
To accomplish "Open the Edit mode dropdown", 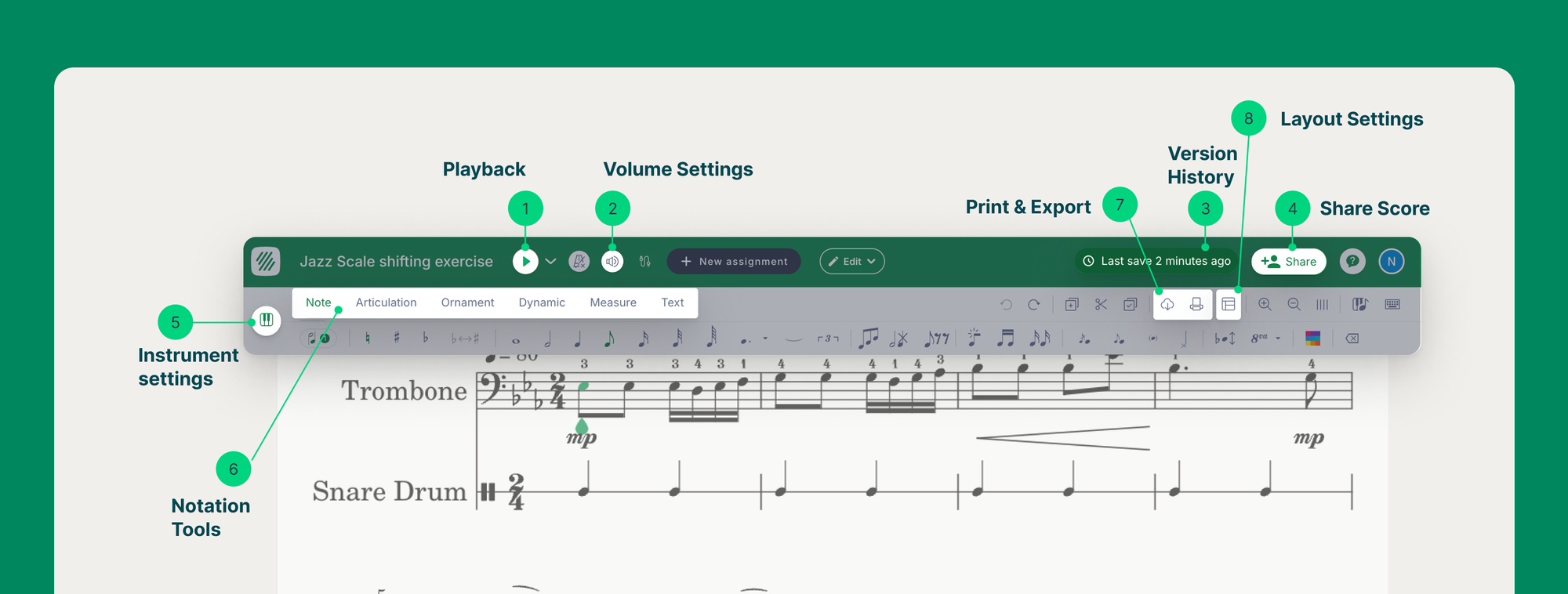I will click(x=852, y=262).
